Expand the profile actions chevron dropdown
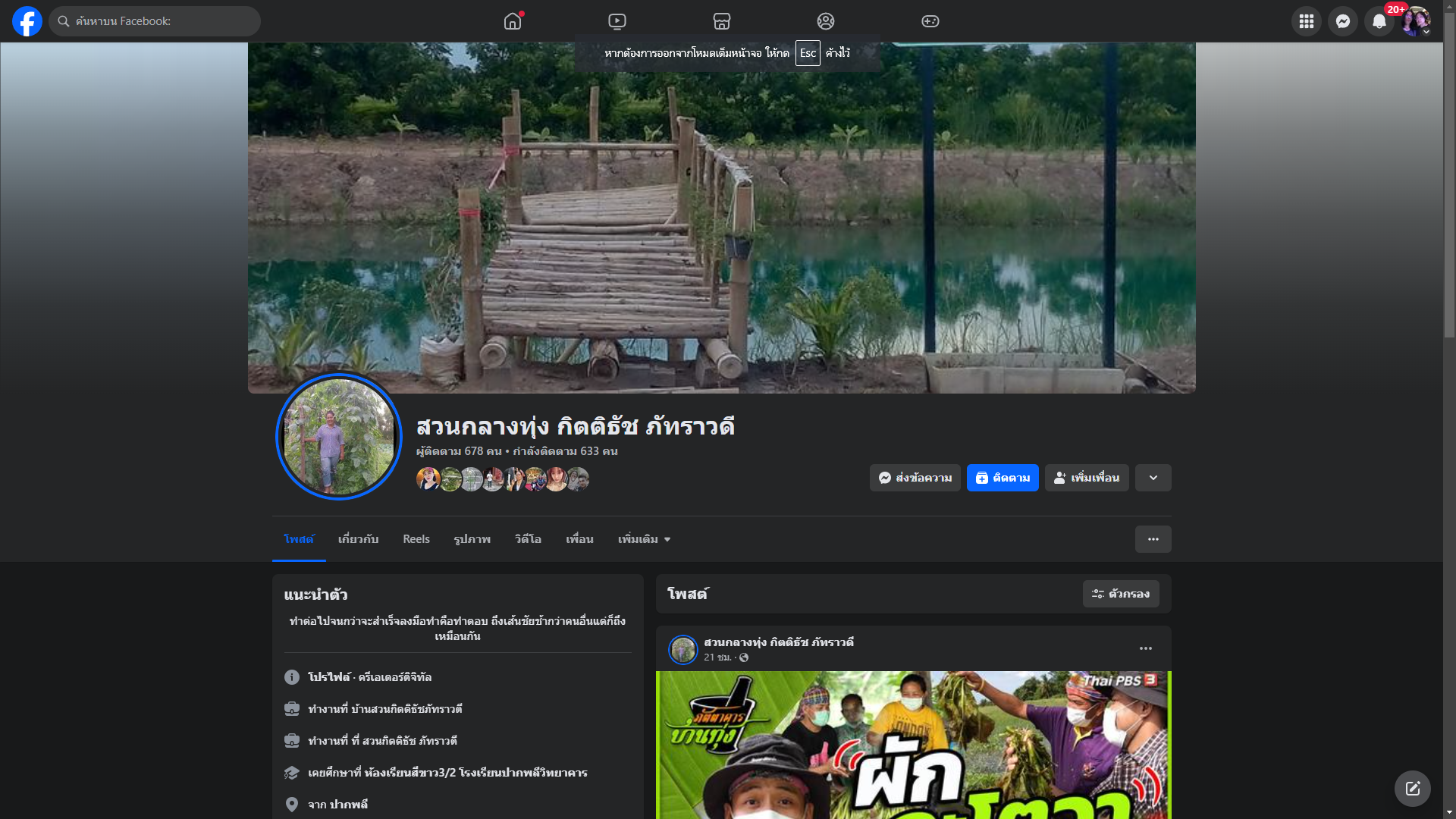Image resolution: width=1456 pixels, height=819 pixels. [1153, 478]
